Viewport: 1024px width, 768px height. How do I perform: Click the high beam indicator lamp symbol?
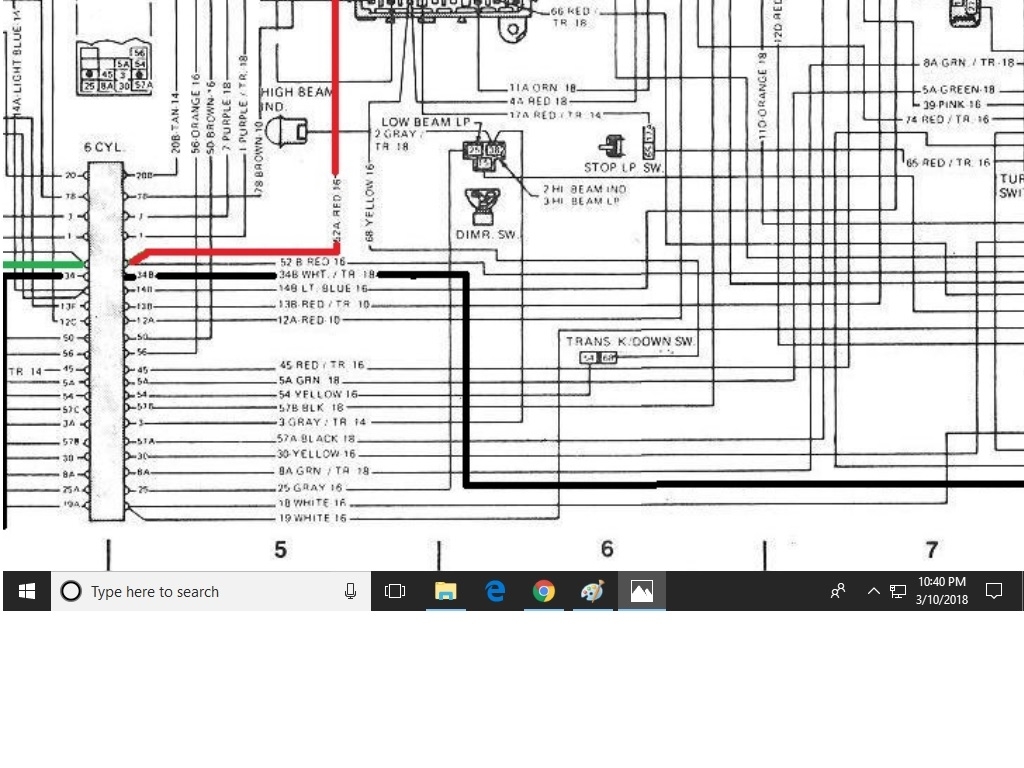(286, 132)
